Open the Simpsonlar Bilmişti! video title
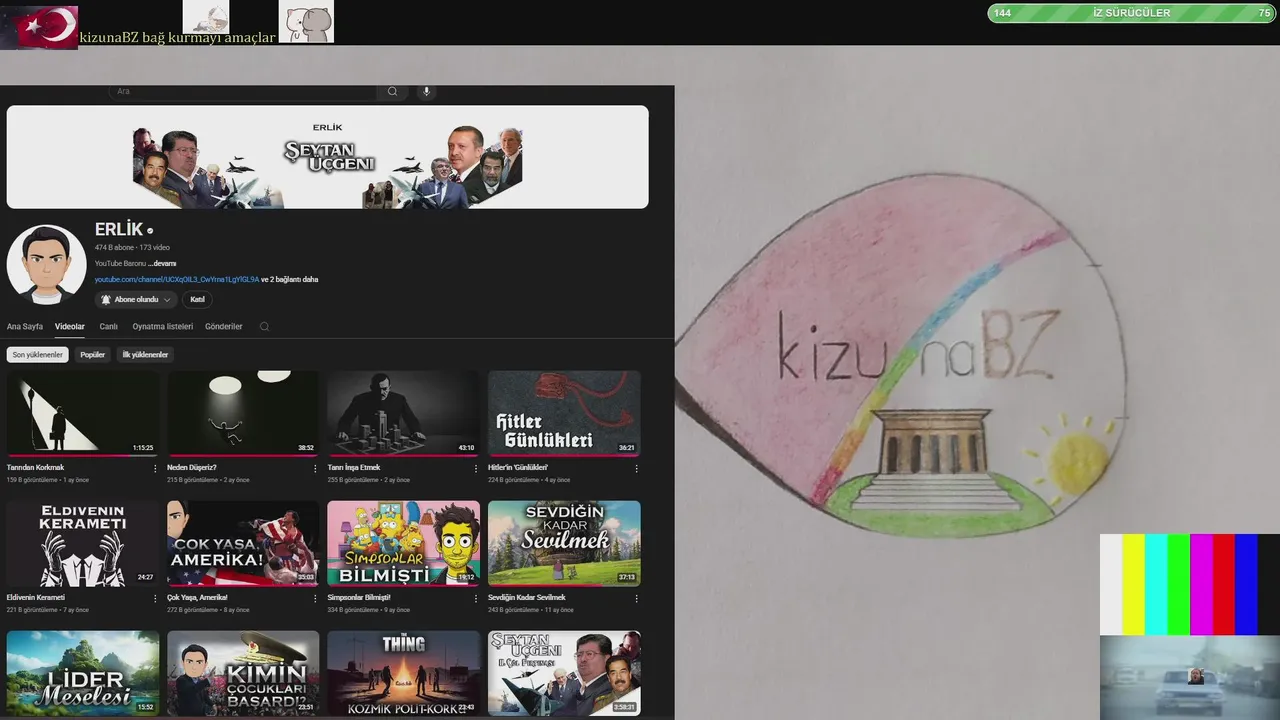The height and width of the screenshot is (720, 1280). tap(359, 598)
